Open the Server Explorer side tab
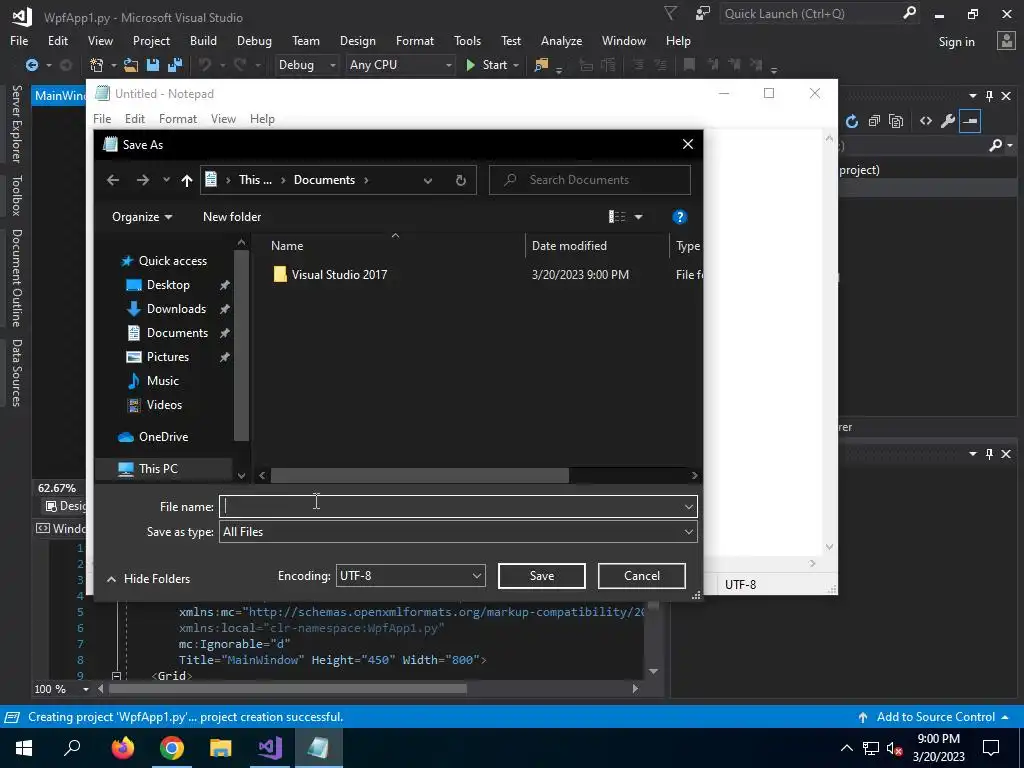Image resolution: width=1024 pixels, height=768 pixels. click(x=16, y=123)
